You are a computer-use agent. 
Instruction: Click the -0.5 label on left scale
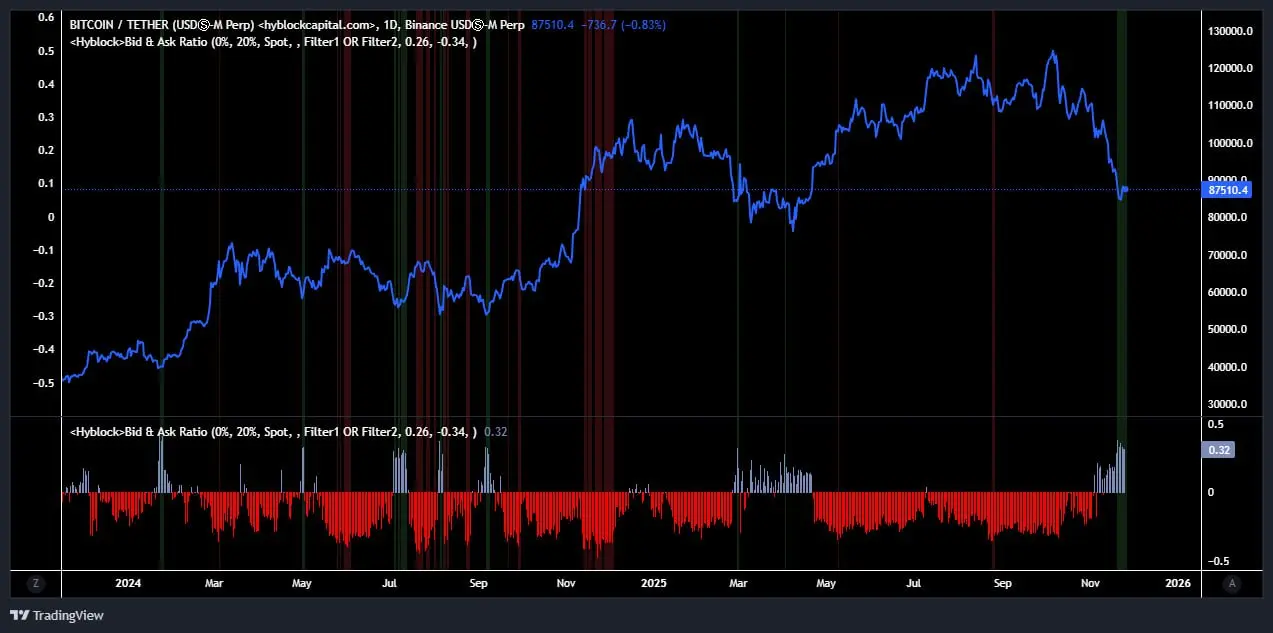44,383
